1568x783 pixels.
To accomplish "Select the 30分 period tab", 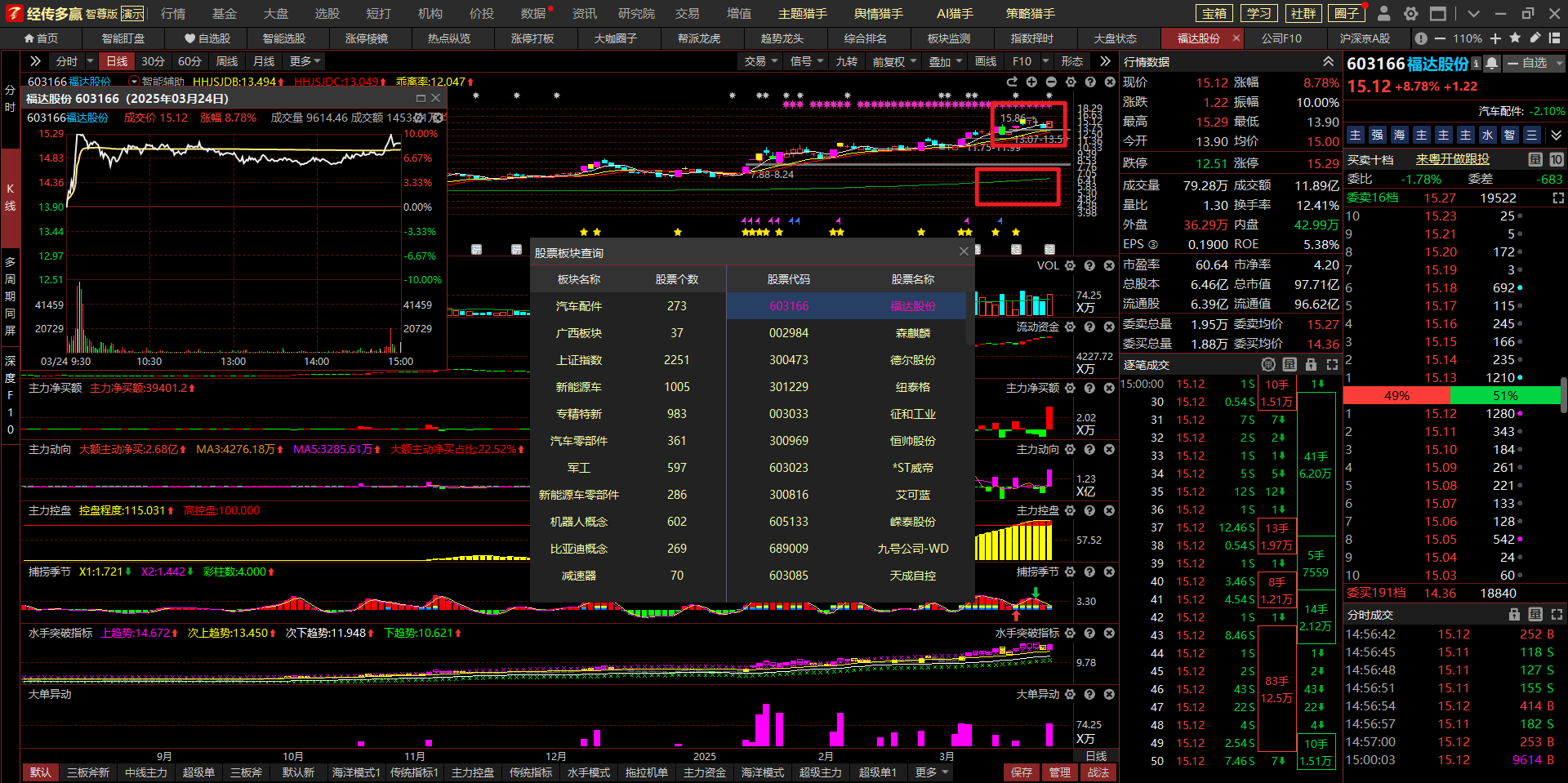I will tap(153, 61).
